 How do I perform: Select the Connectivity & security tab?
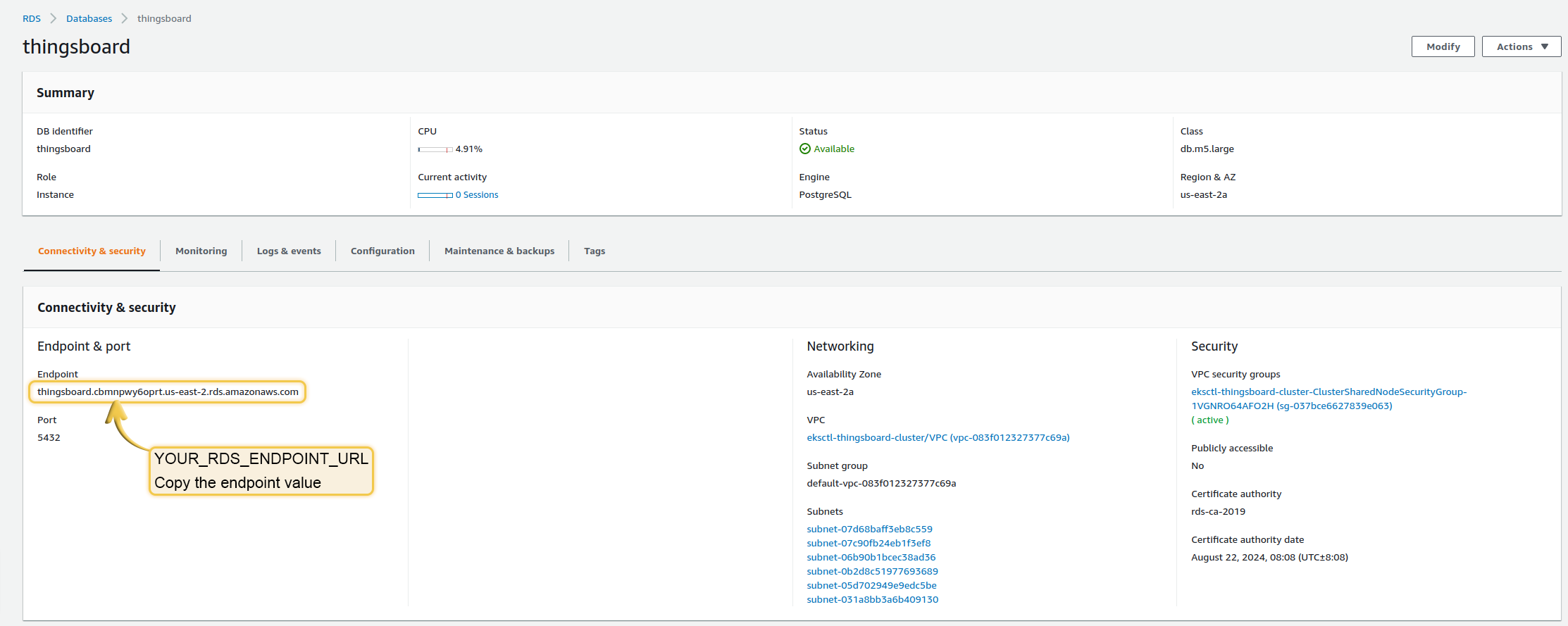point(92,251)
